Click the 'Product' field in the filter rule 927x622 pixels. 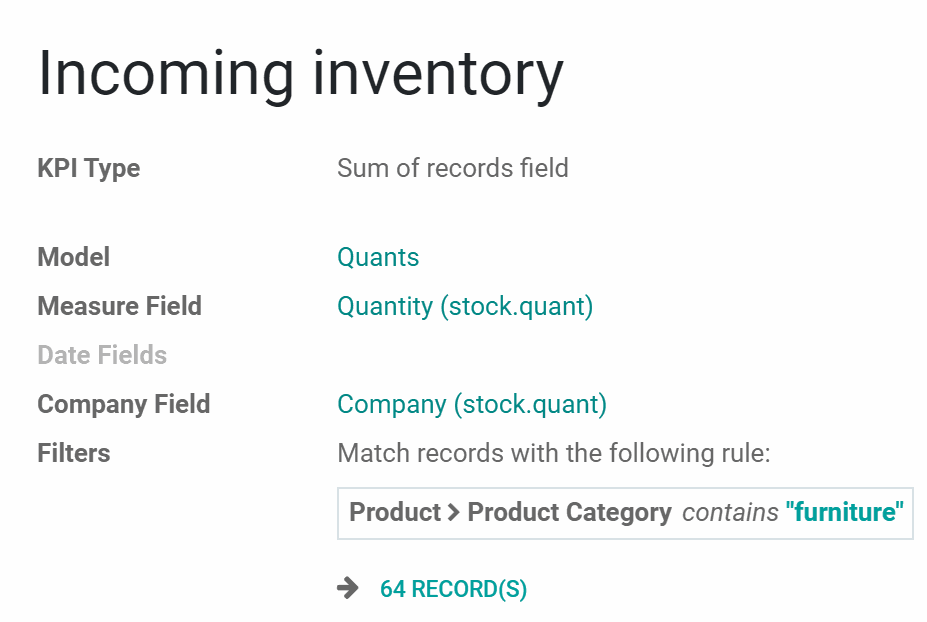coord(395,512)
